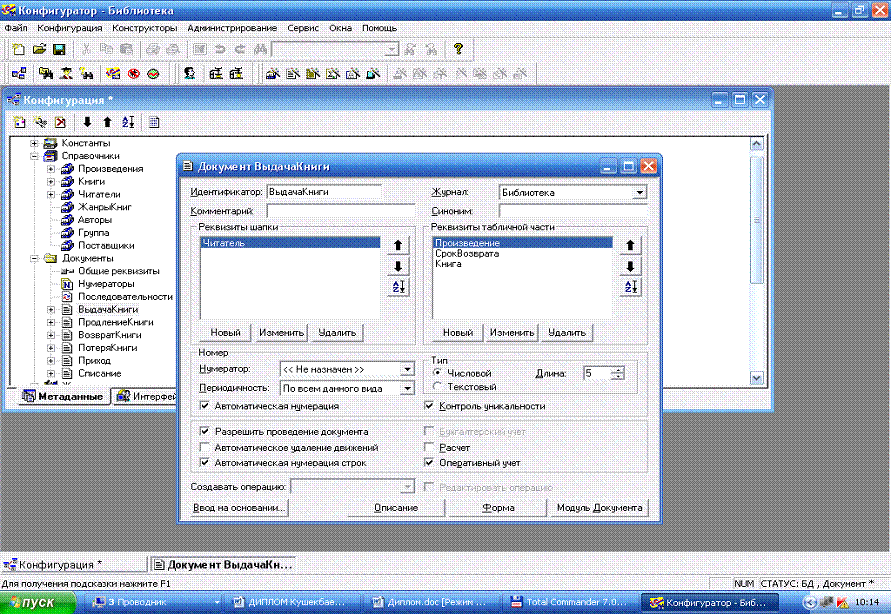Increase Длина value with spinner up arrow
This screenshot has width=891, height=614.
(x=619, y=369)
